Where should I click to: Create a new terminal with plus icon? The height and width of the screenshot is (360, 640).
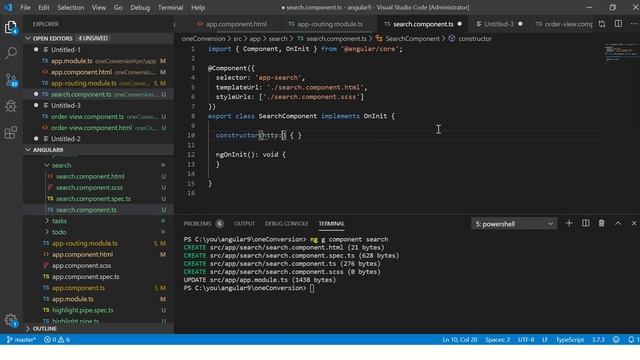(x=569, y=223)
